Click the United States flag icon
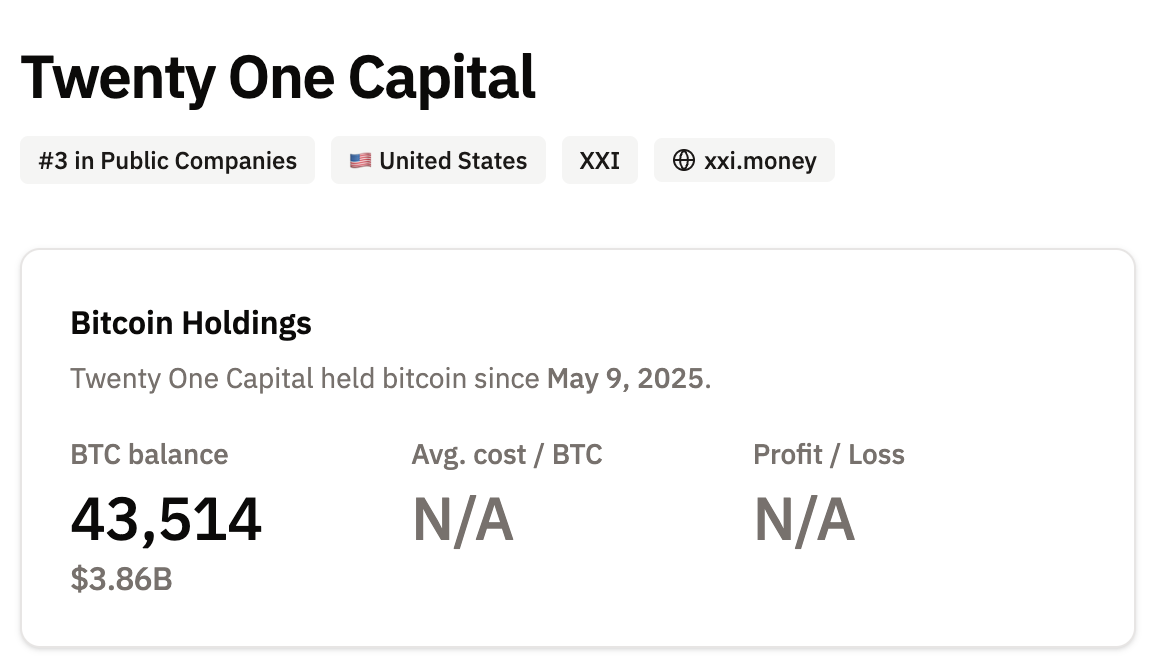 coord(361,161)
